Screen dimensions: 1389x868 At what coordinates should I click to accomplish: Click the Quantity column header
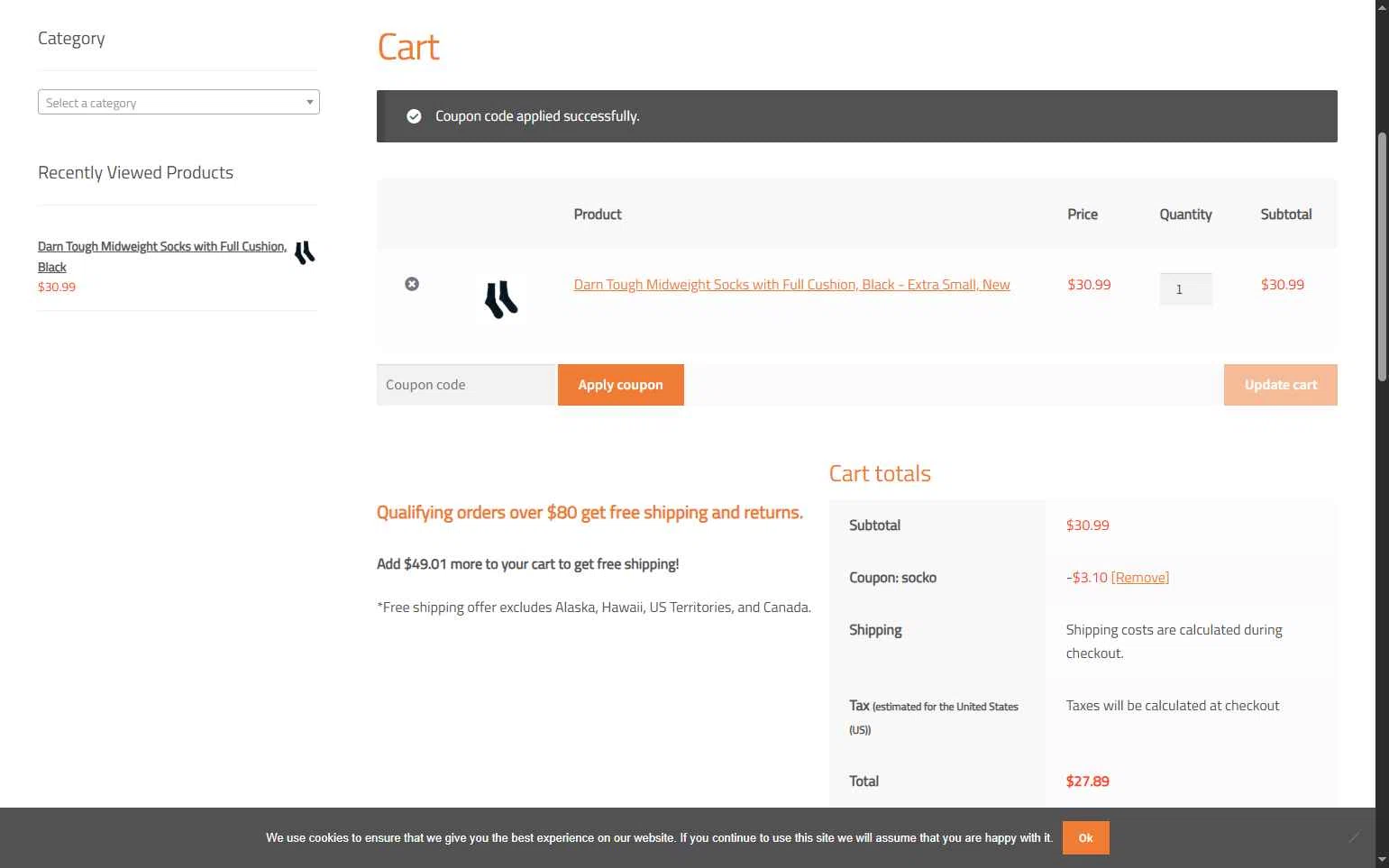[1185, 215]
